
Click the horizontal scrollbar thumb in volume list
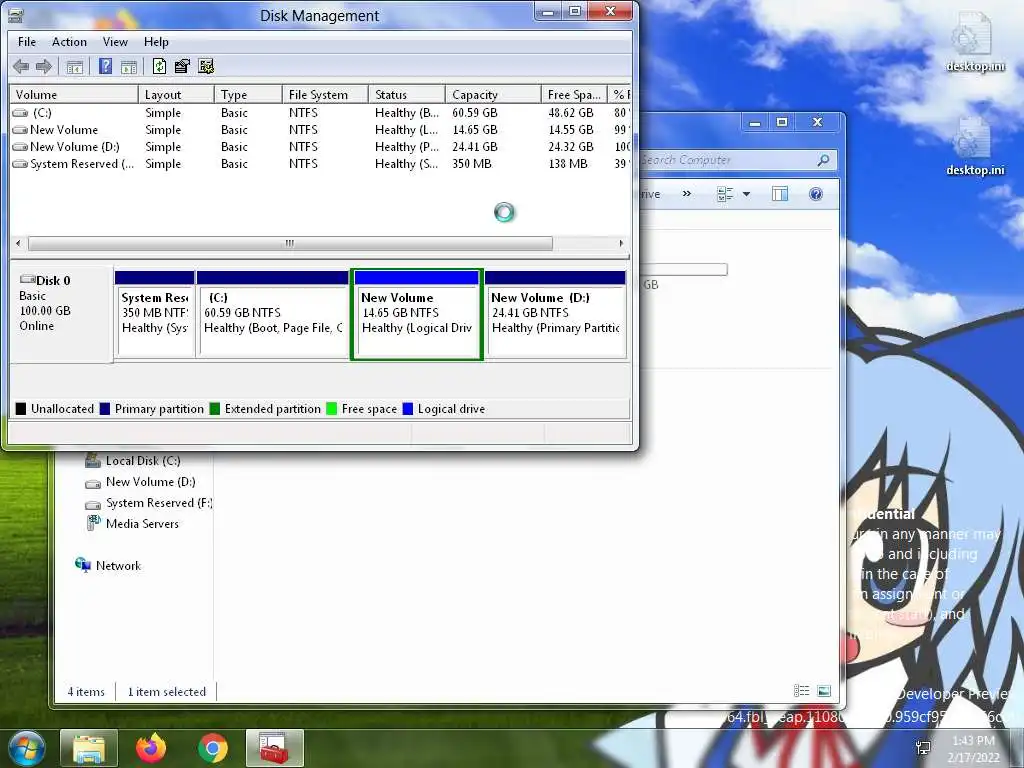point(290,243)
